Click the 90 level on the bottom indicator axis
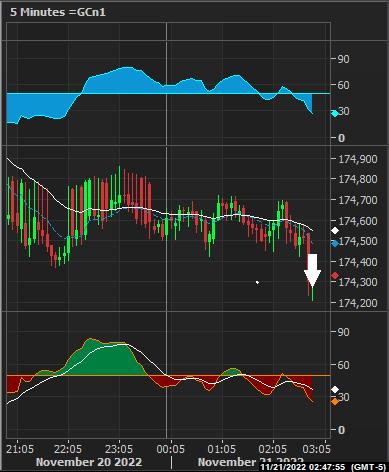389x472 pixels. 343,332
